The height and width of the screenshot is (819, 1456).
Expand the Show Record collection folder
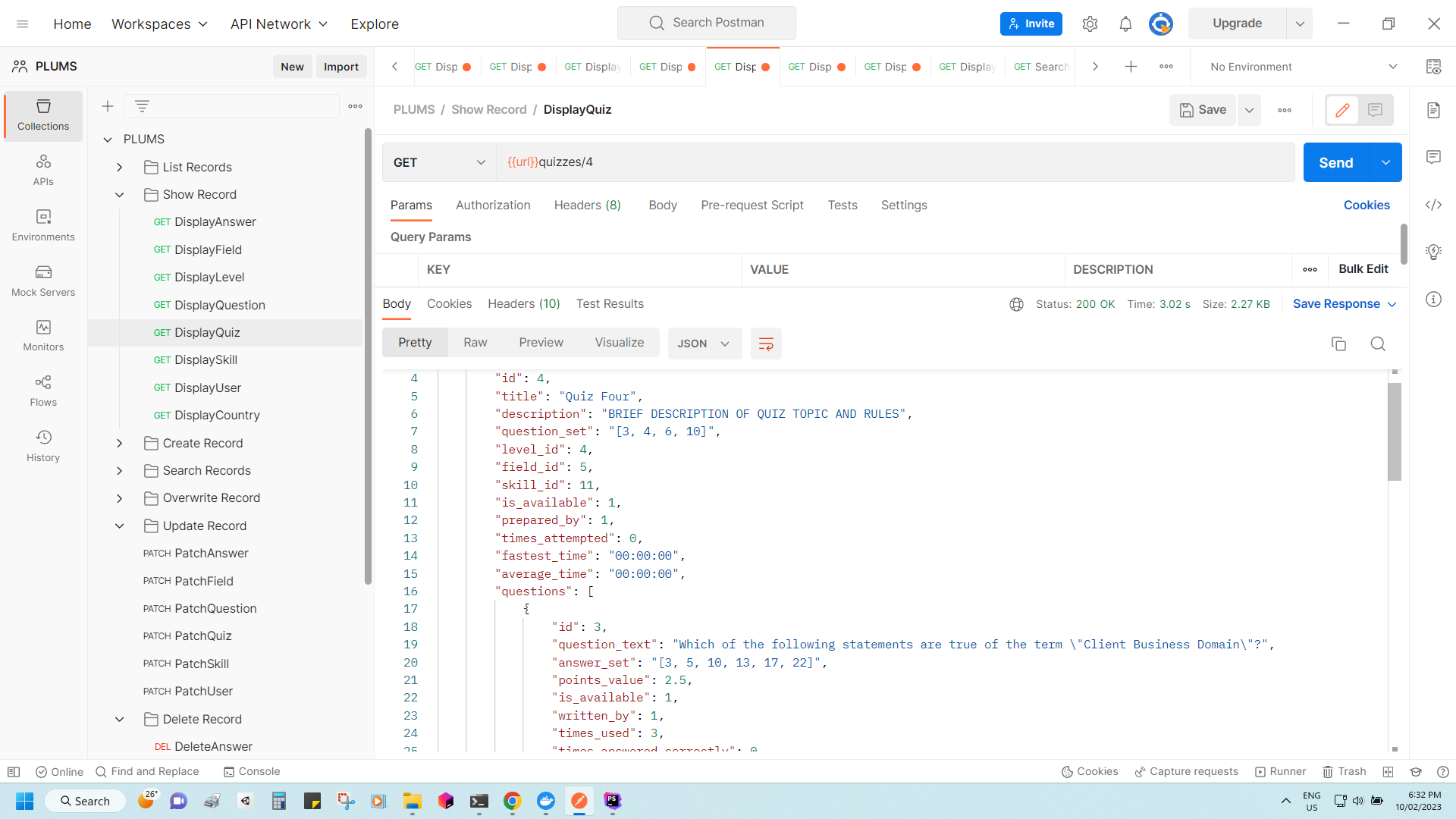click(x=119, y=194)
